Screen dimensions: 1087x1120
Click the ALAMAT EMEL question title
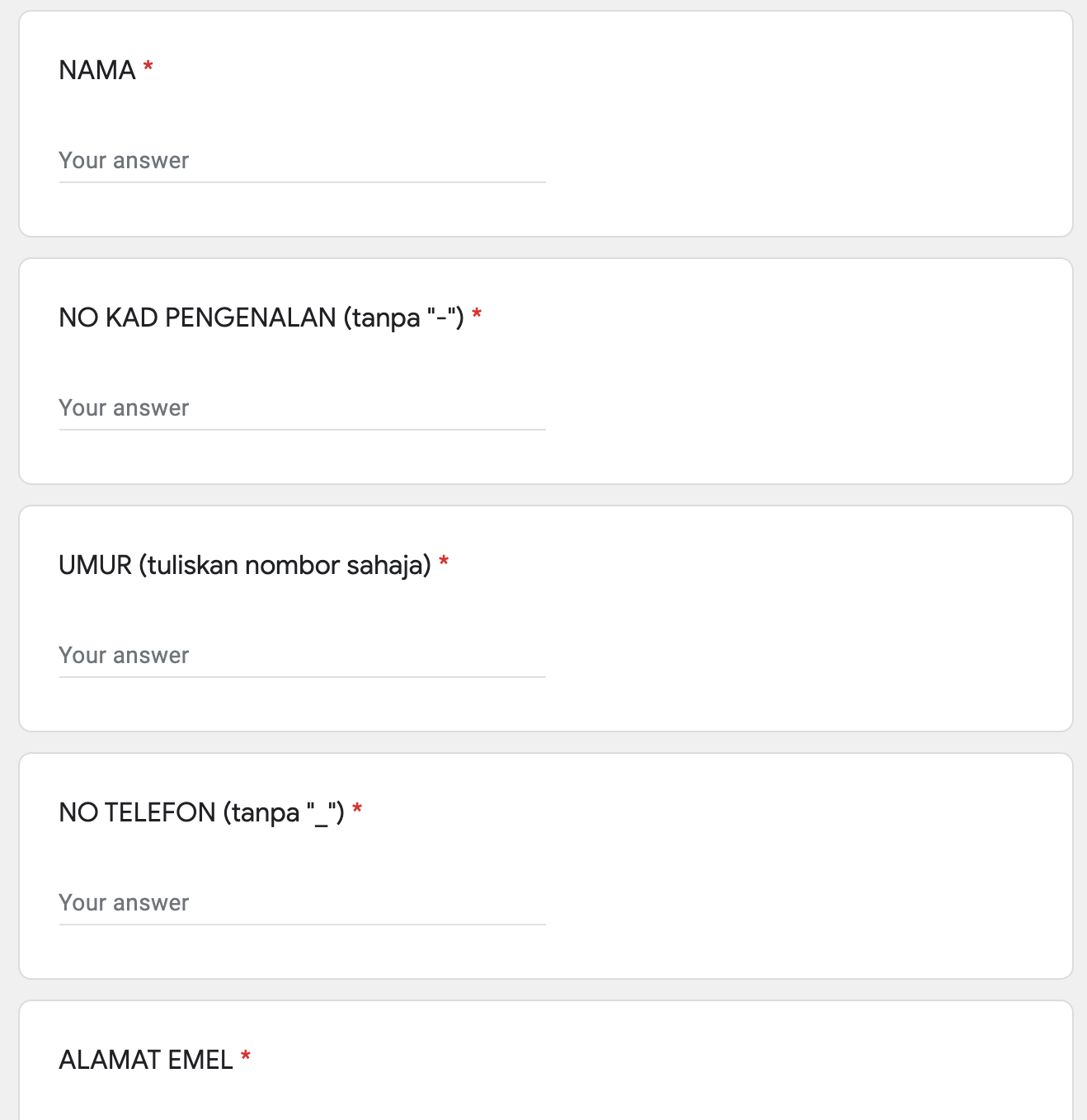(x=146, y=1060)
